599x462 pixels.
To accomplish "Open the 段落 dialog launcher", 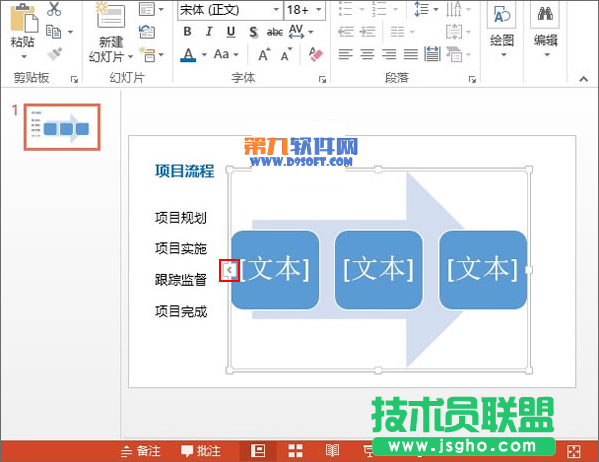I will click(x=472, y=79).
